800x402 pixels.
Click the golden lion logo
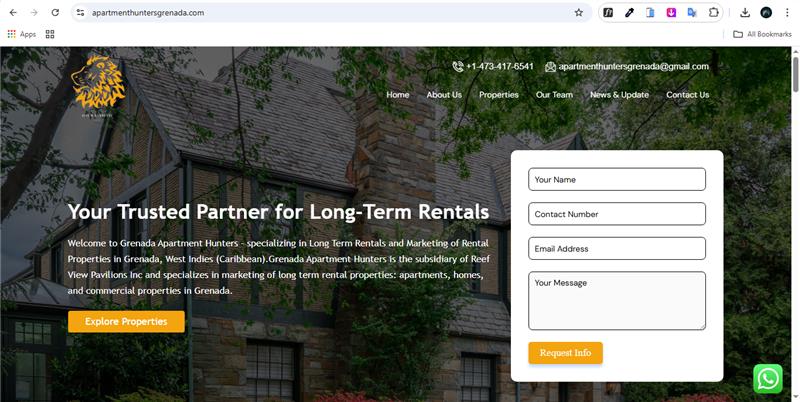point(98,83)
